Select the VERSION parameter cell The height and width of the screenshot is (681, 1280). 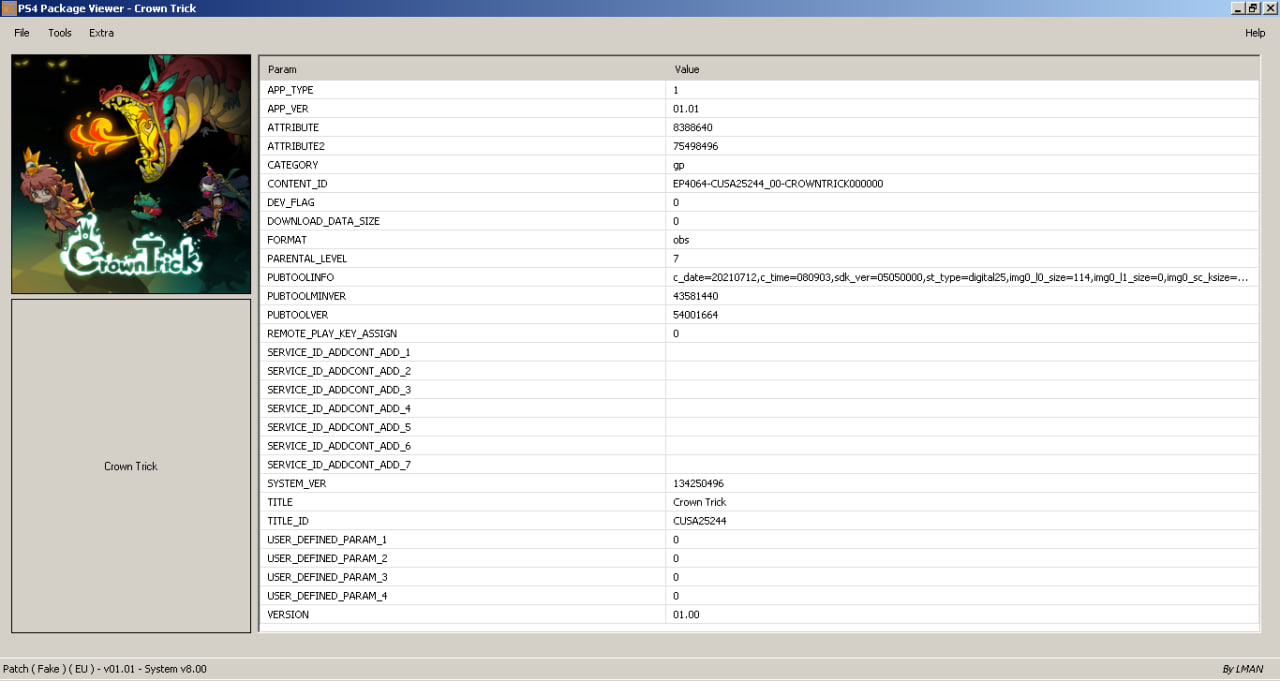point(462,615)
